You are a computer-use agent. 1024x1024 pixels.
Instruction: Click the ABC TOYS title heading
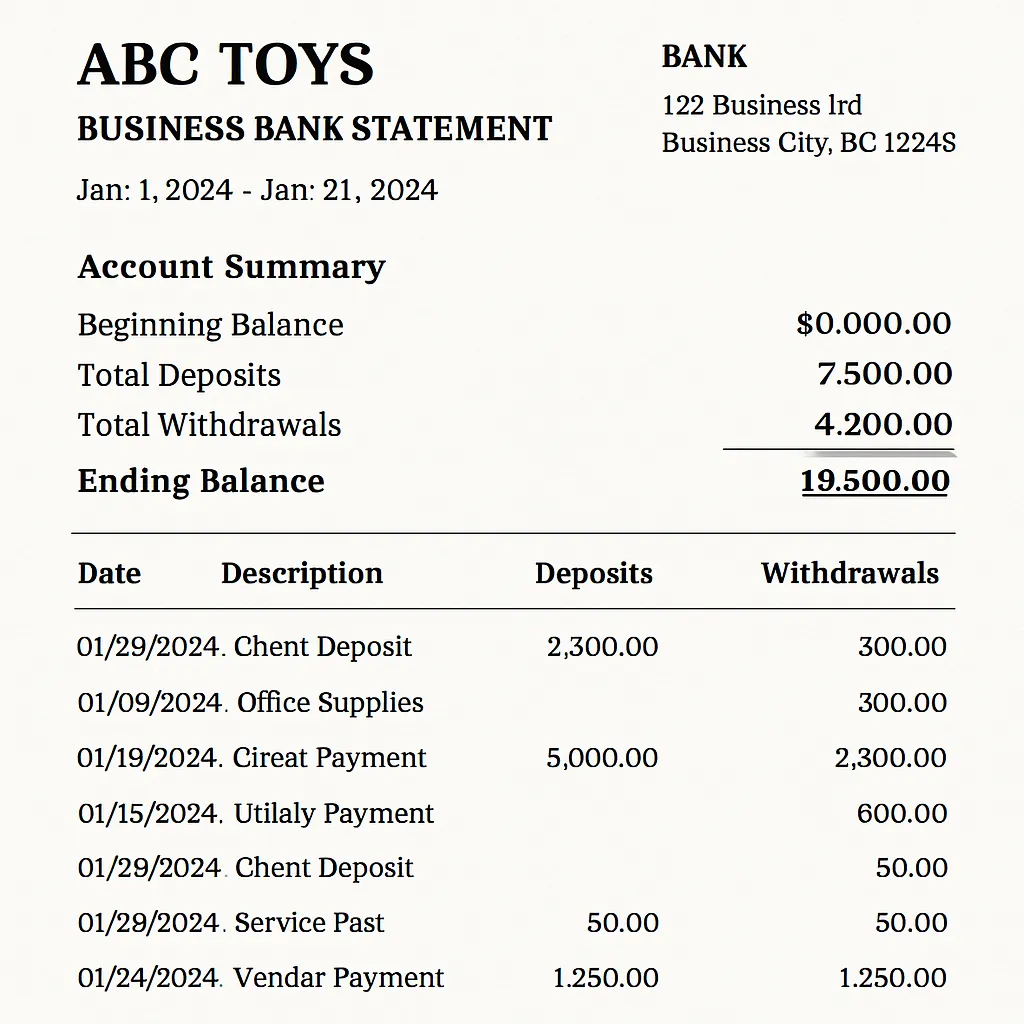click(x=225, y=64)
